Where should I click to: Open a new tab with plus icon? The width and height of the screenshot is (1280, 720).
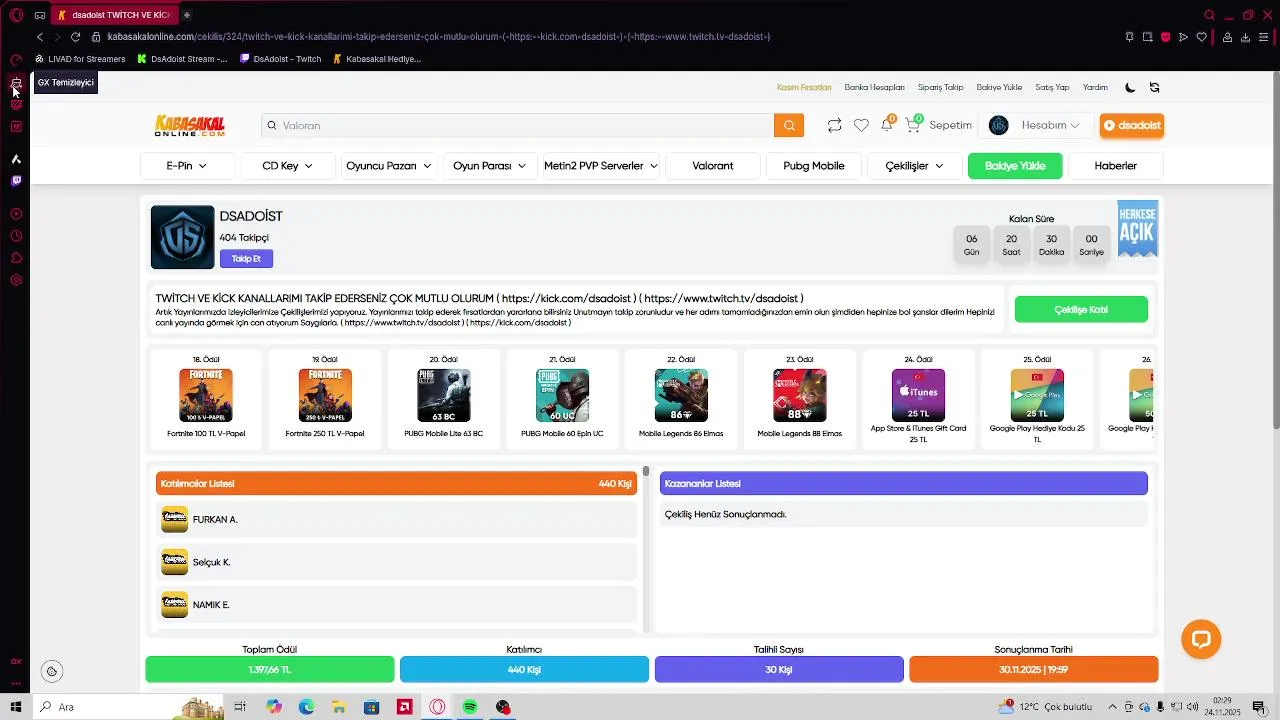point(187,15)
